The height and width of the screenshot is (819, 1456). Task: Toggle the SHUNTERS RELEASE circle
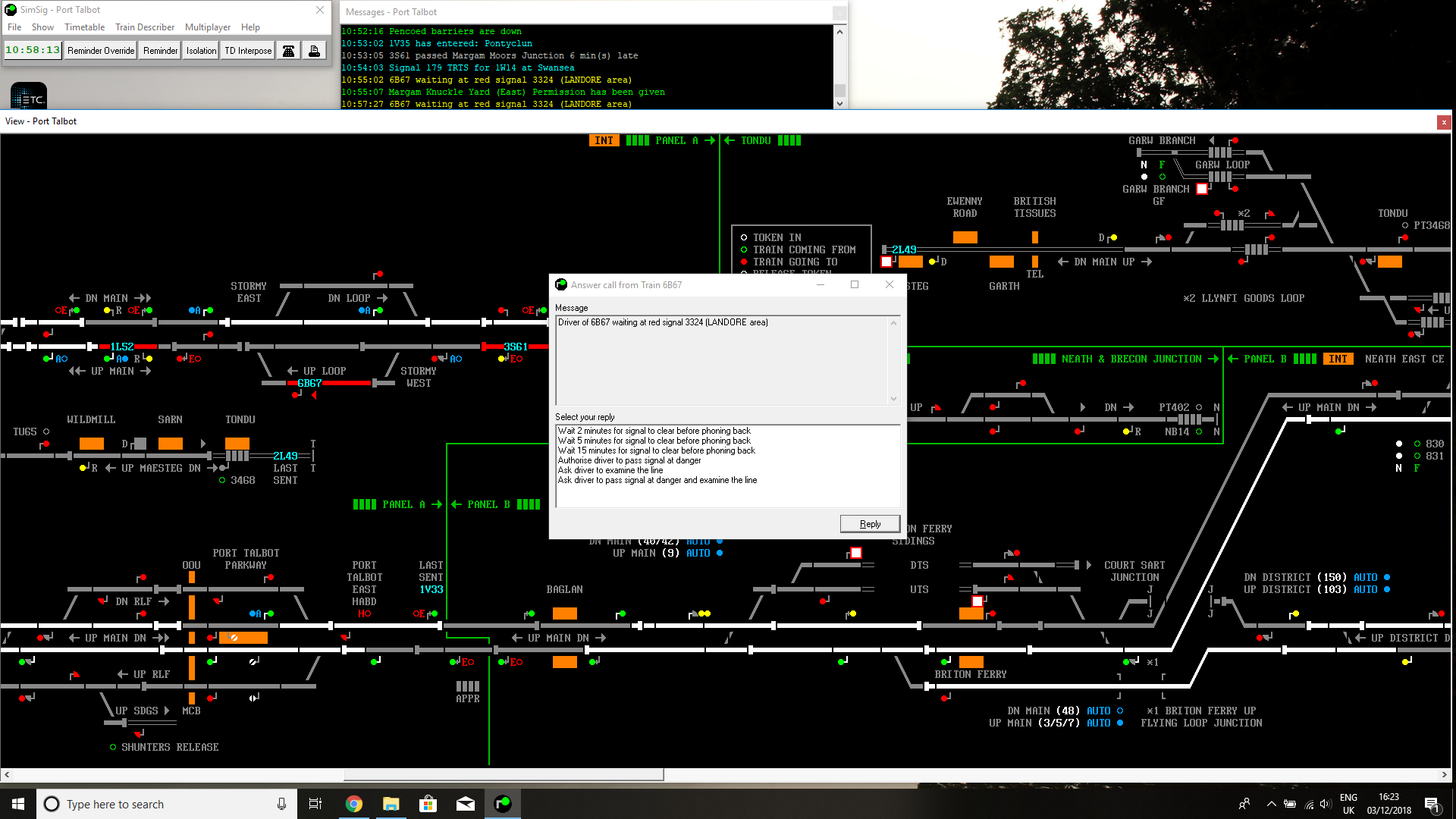pos(113,747)
